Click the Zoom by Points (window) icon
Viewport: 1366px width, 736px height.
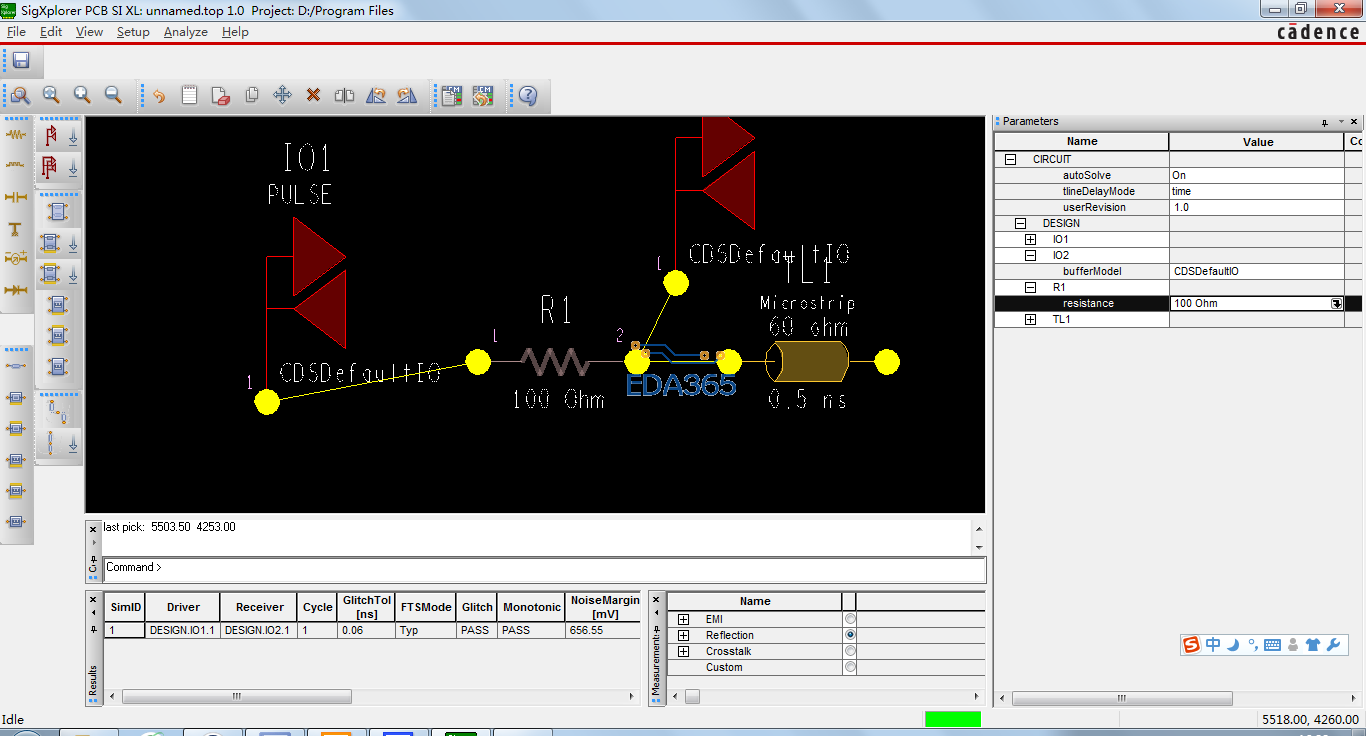(20, 95)
